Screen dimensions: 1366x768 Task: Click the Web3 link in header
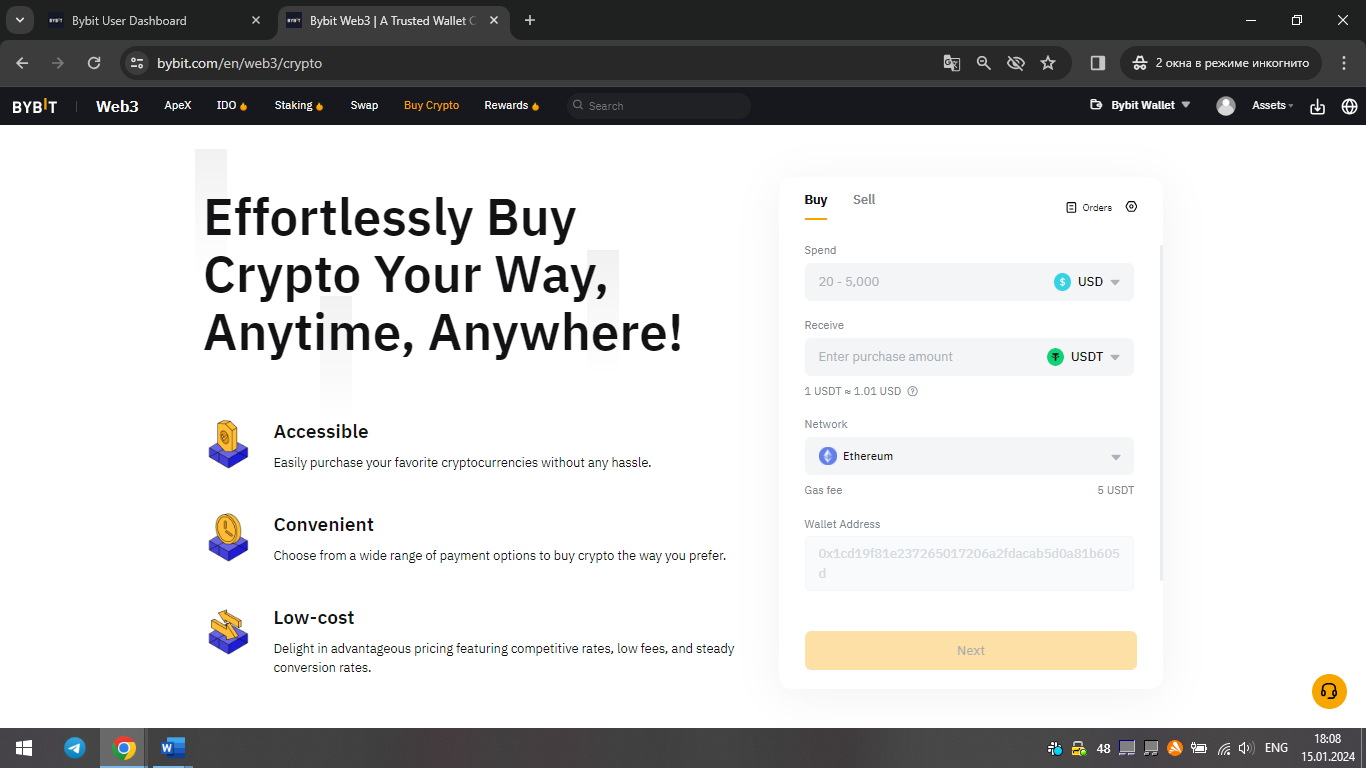coord(117,106)
